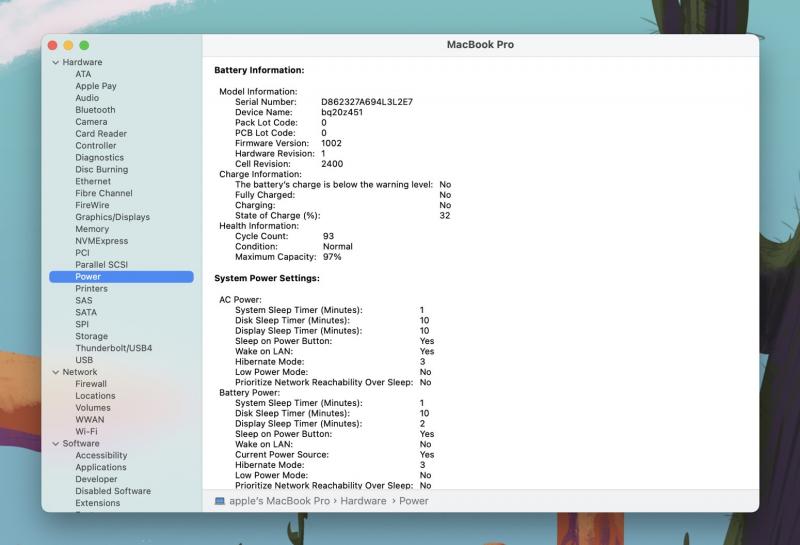Select USB in the sidebar

84,360
